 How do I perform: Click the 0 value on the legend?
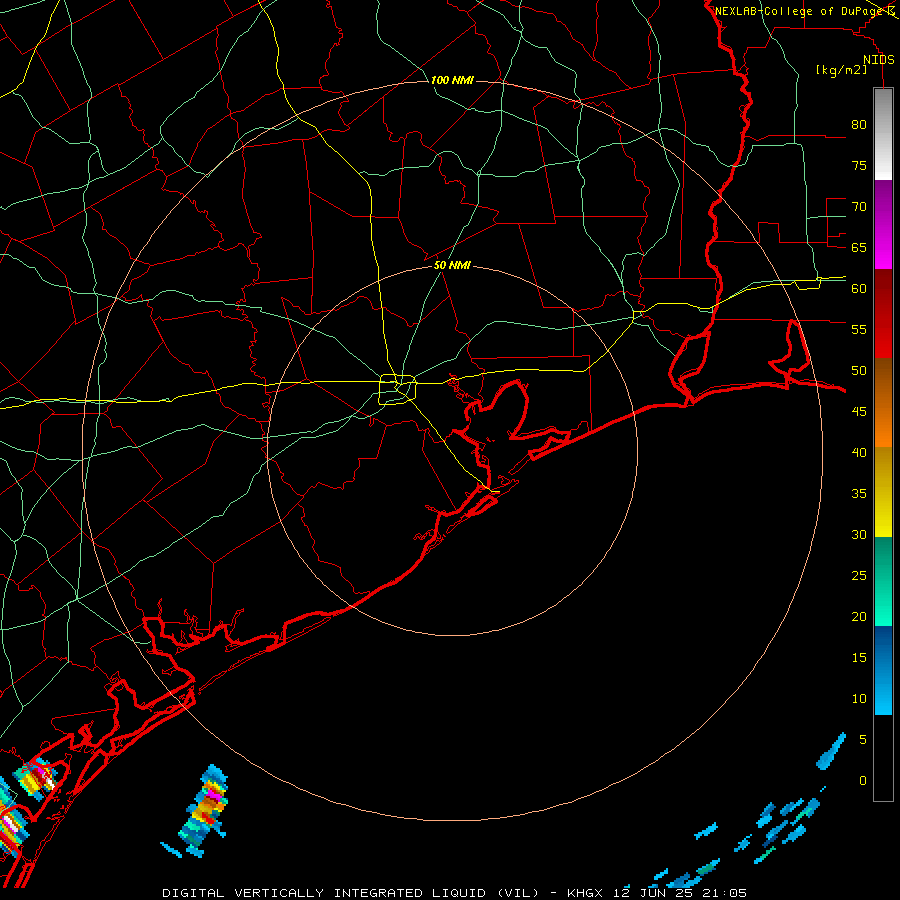(x=863, y=781)
